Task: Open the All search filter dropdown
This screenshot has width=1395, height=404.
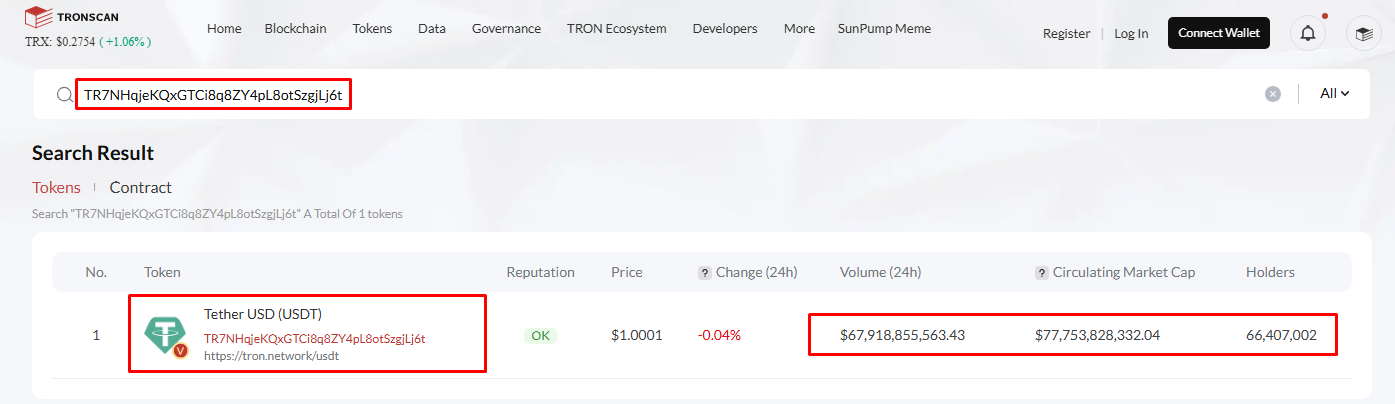Action: 1334,93
